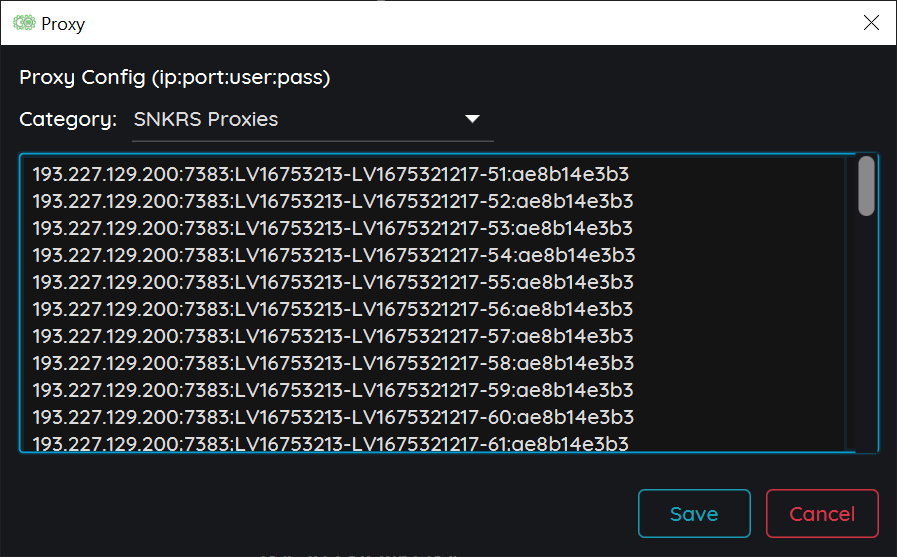The width and height of the screenshot is (897, 557).
Task: Place cursor in proxy line ending -58
Action: click(x=334, y=363)
